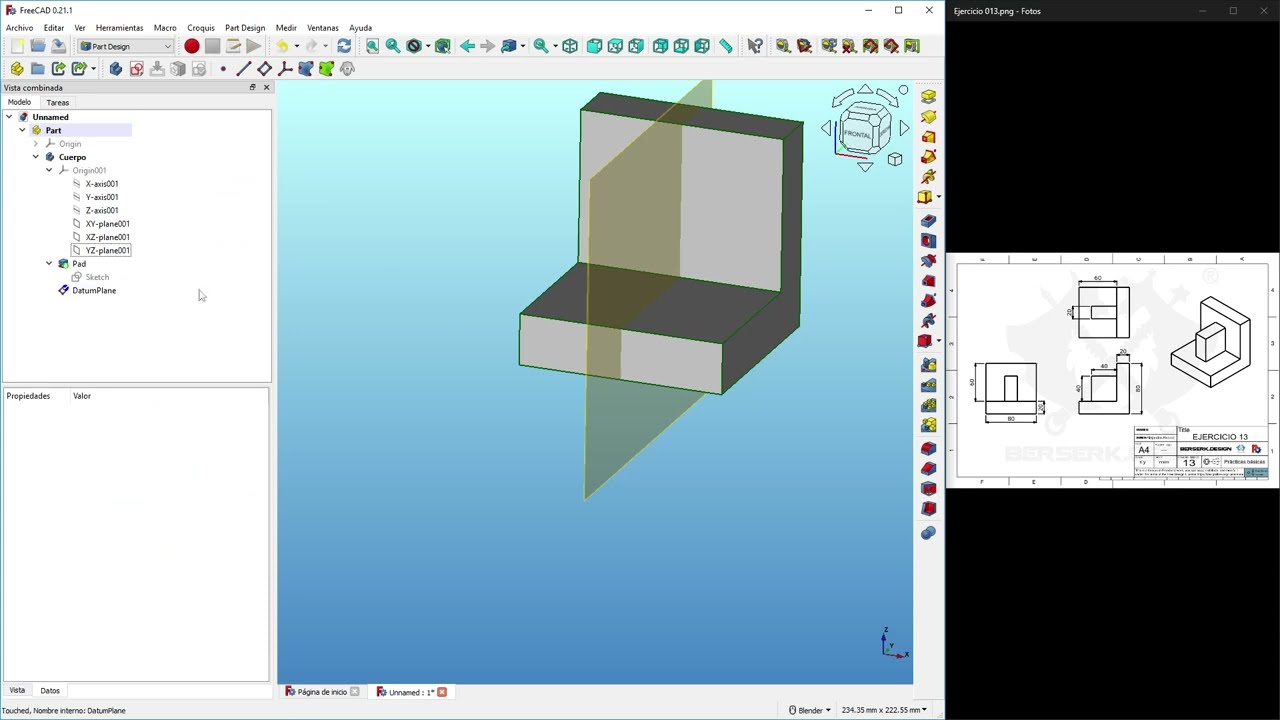Open the Part Design menu
The height and width of the screenshot is (720, 1280).
(245, 28)
